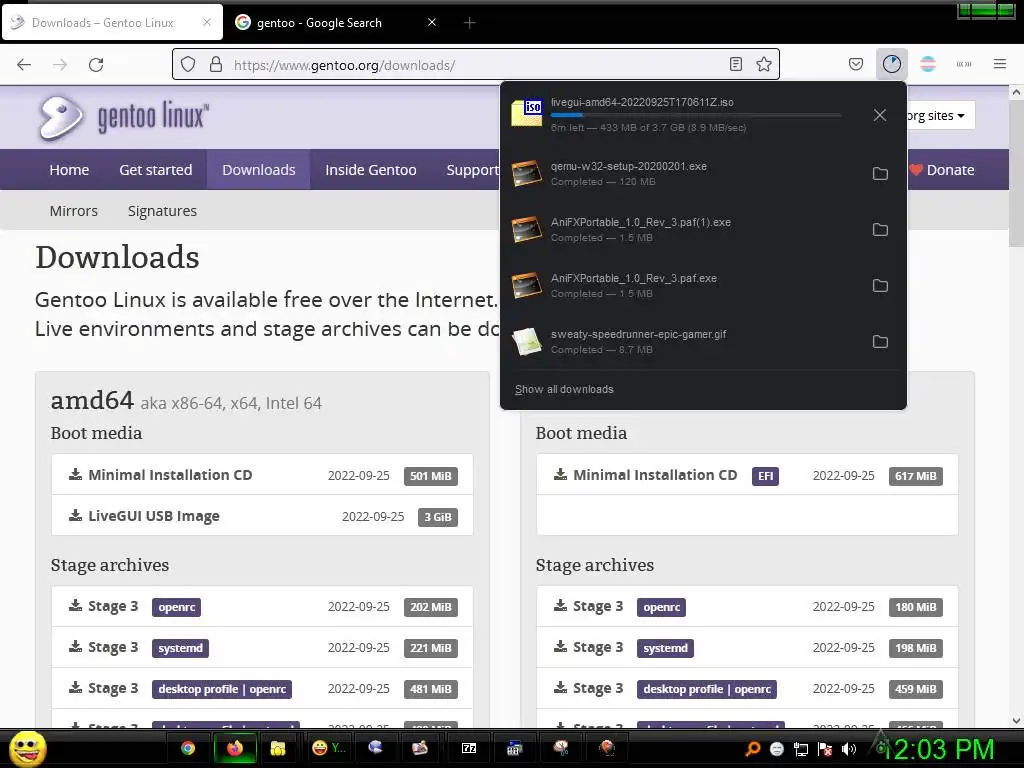Click the padlock site security icon

click(216, 64)
